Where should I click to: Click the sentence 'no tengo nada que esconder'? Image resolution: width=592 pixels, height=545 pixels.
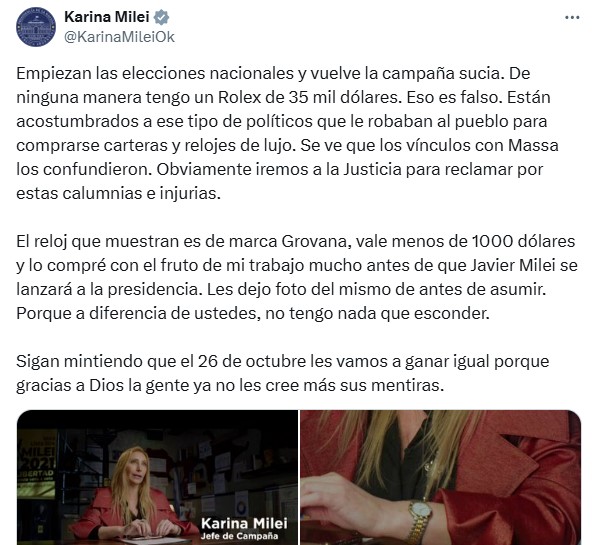[377, 313]
